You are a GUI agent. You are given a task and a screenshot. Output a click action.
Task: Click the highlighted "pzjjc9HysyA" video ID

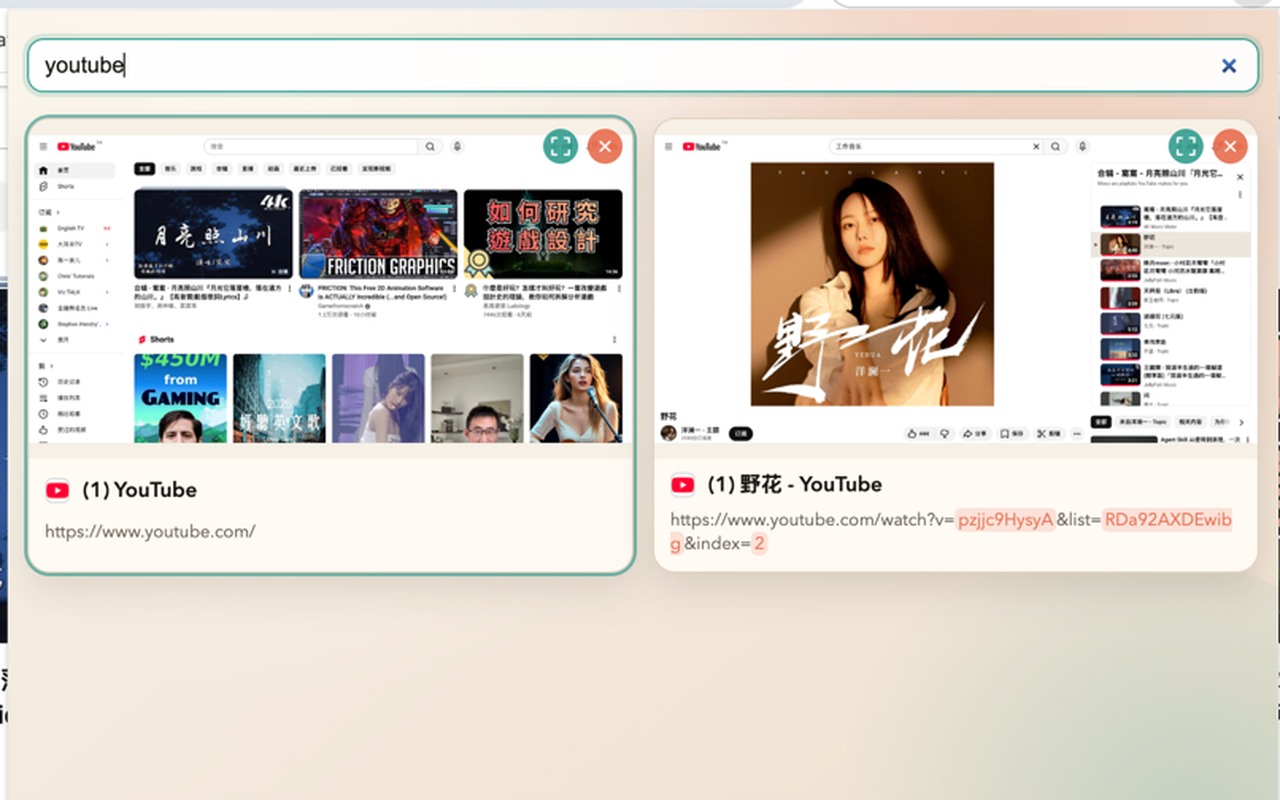(1005, 520)
